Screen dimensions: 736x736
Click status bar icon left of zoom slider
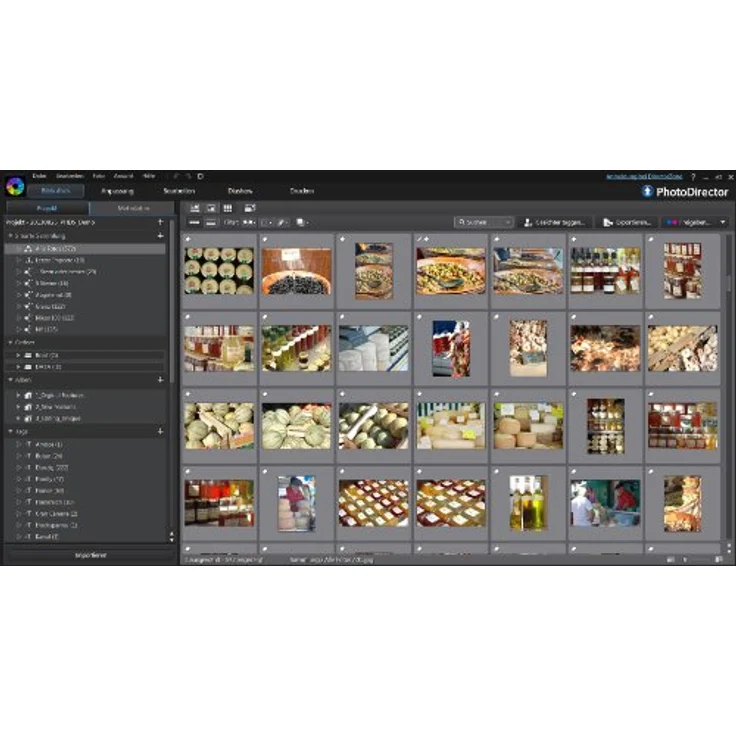(671, 560)
